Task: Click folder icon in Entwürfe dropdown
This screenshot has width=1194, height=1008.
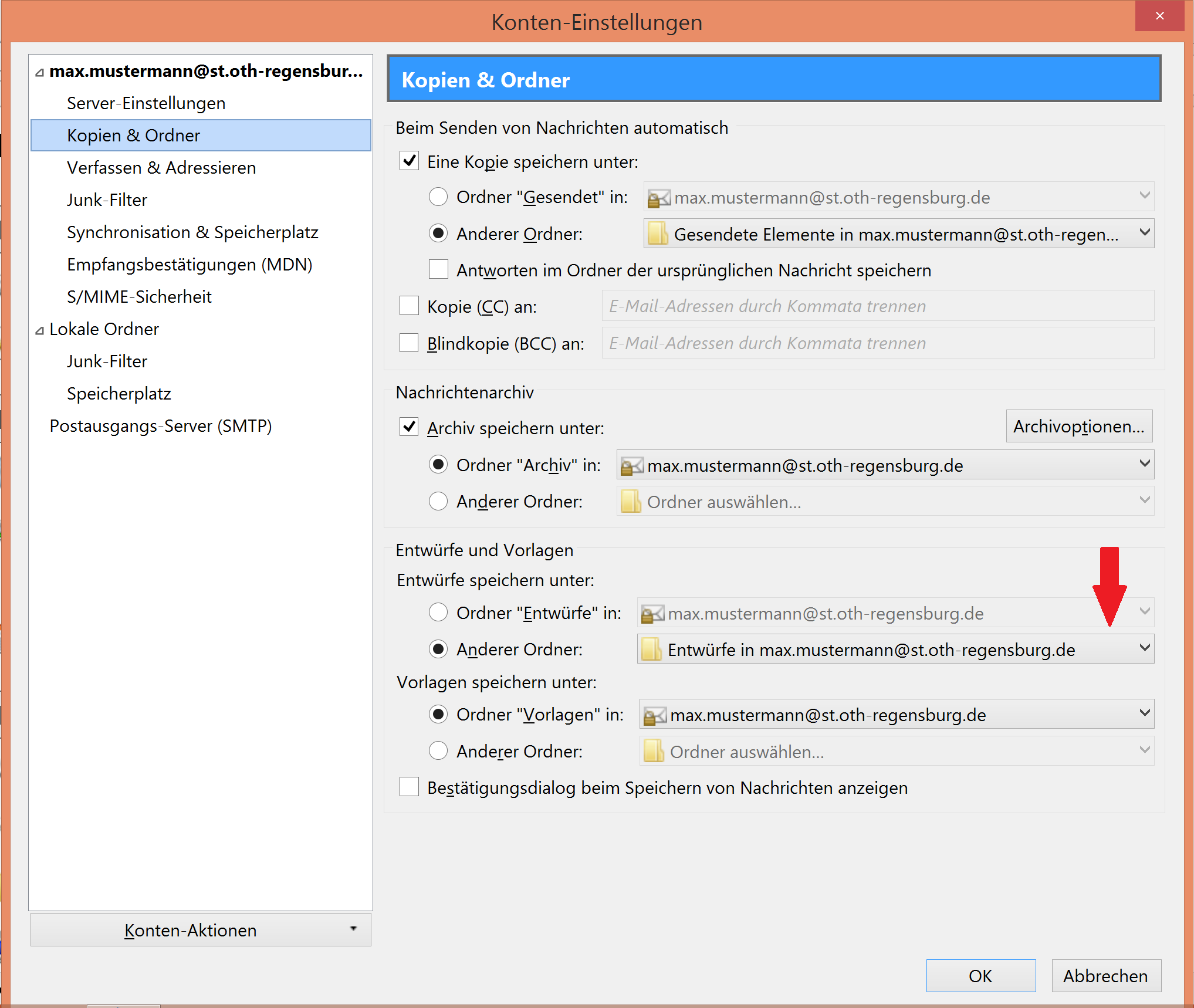Action: click(651, 650)
